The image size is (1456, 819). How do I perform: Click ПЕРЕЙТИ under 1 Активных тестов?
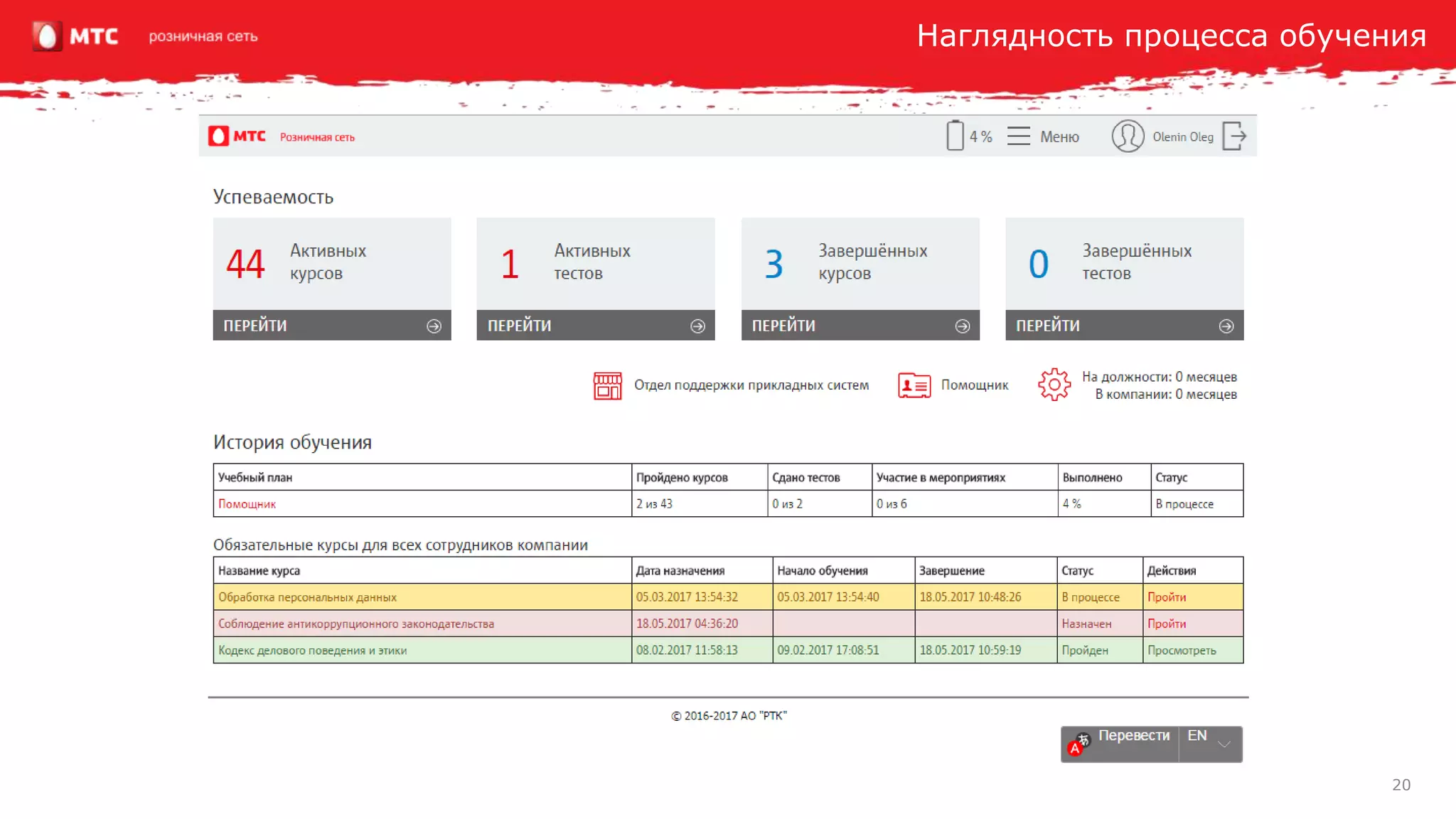pyautogui.click(x=596, y=326)
